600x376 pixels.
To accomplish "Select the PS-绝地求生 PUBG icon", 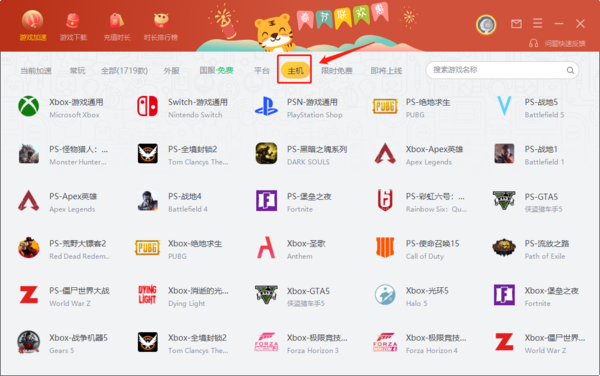I will click(385, 106).
